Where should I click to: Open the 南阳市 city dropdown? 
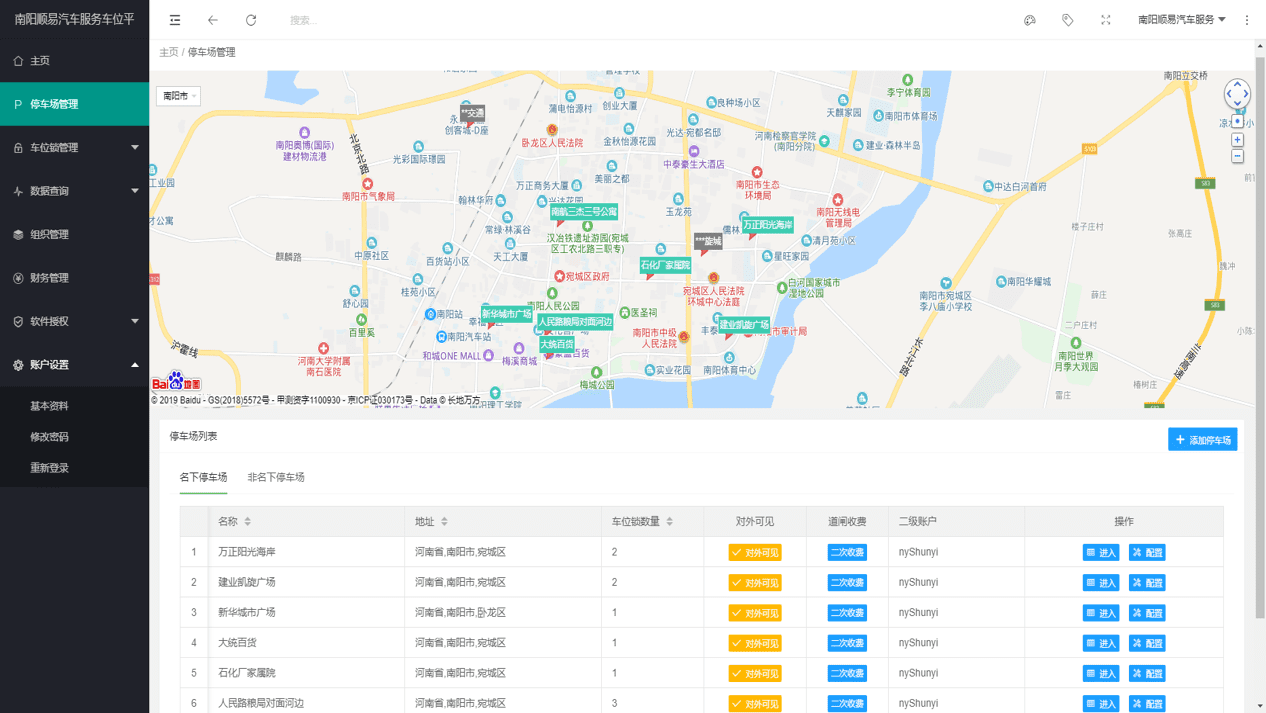click(x=178, y=96)
